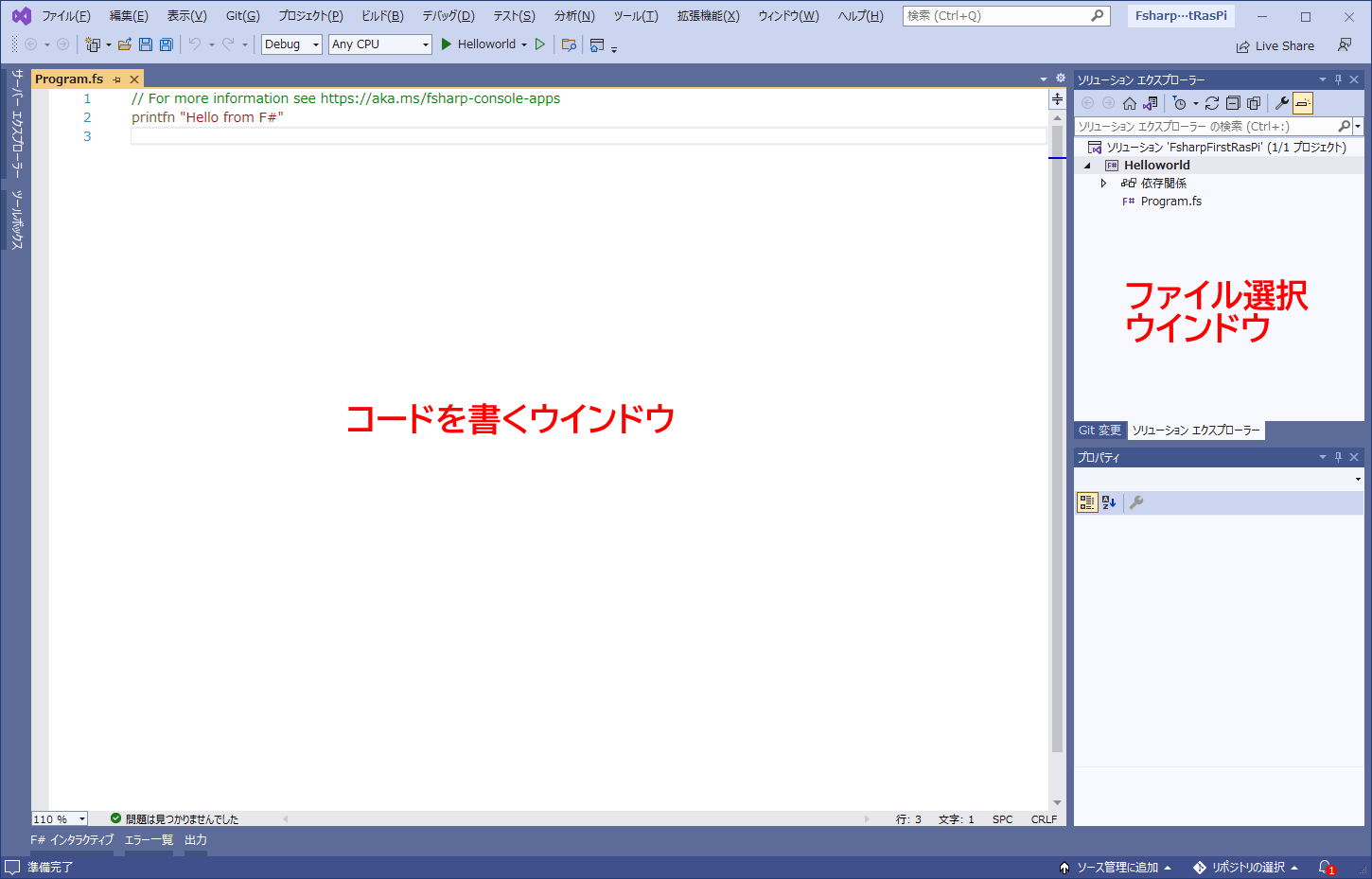Click the editor vertical scrollbar track

tap(1057, 473)
